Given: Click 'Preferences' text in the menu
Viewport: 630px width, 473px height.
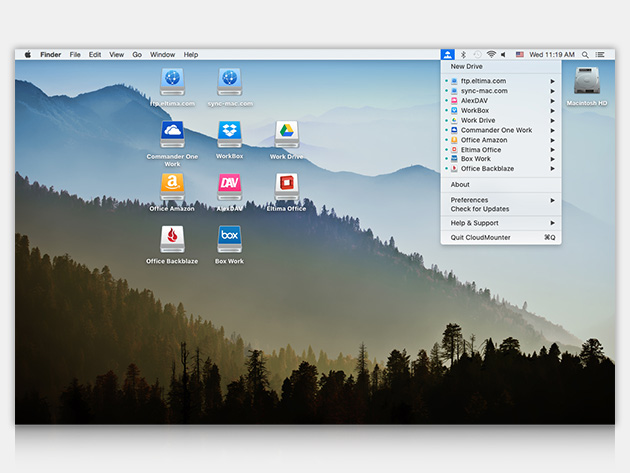Looking at the screenshot, I should click(469, 200).
